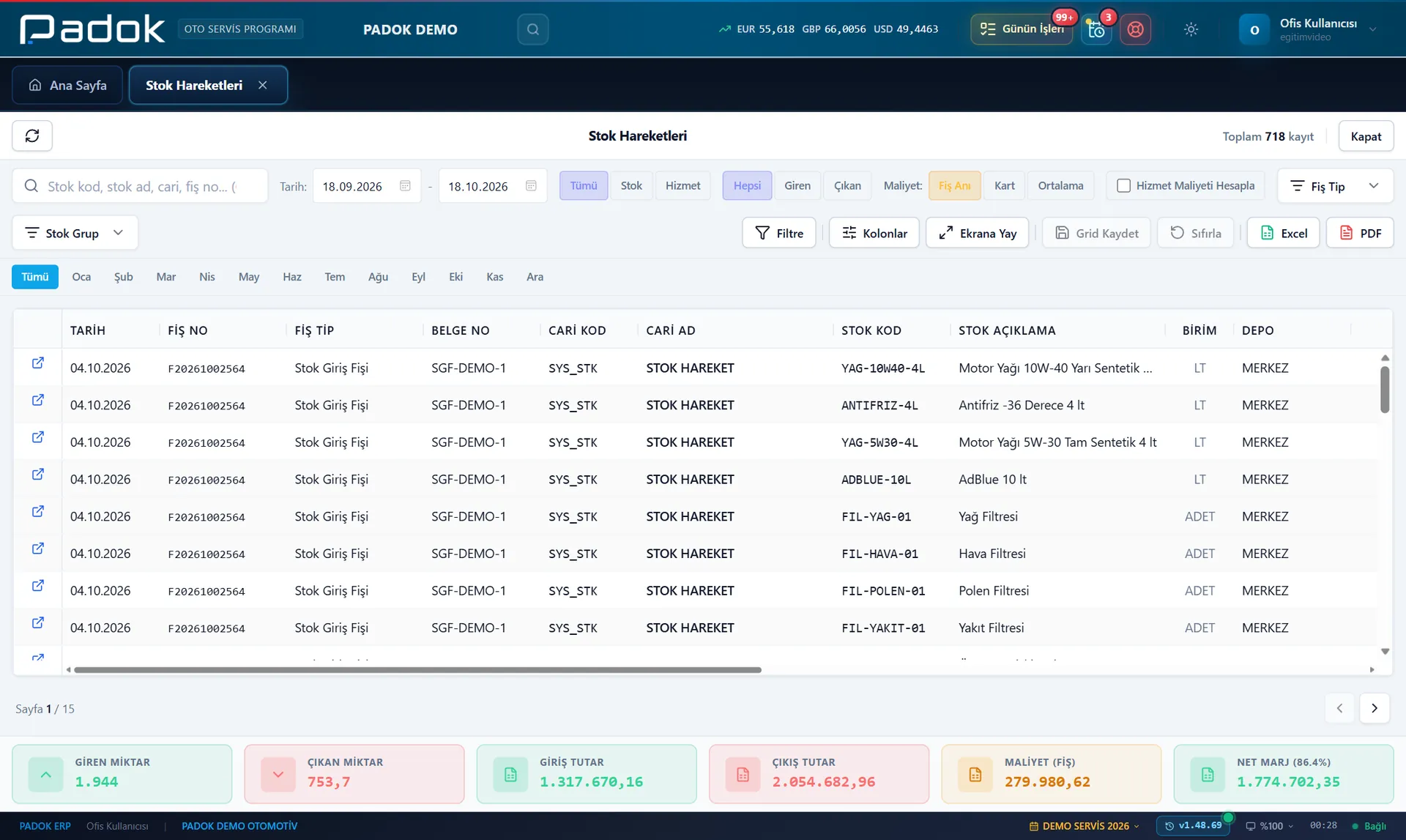The height and width of the screenshot is (840, 1406).
Task: Export the grid to PDF
Action: click(x=1360, y=233)
